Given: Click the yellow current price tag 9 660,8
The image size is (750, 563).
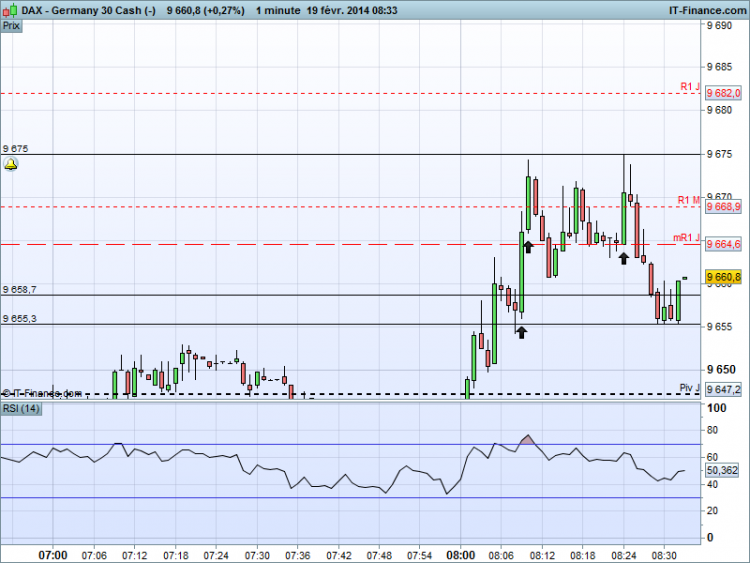Looking at the screenshot, I should (x=723, y=277).
